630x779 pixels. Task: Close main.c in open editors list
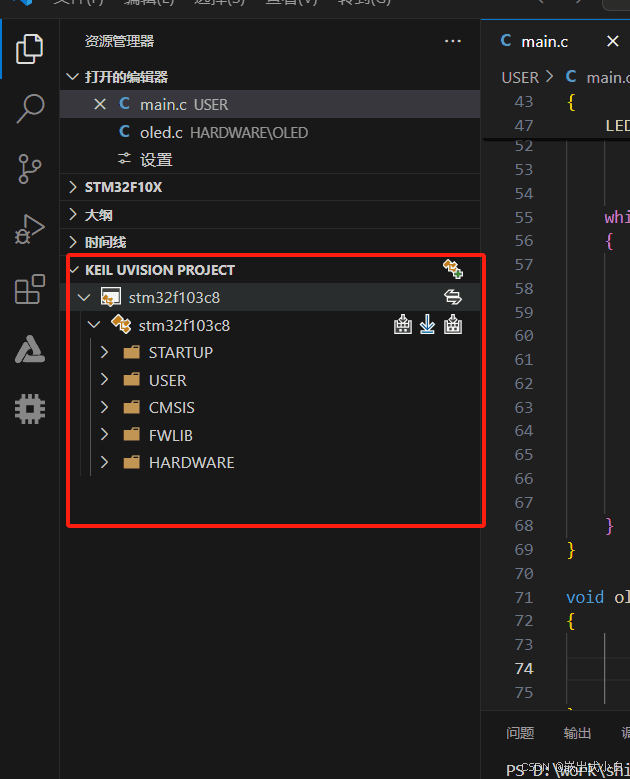100,104
